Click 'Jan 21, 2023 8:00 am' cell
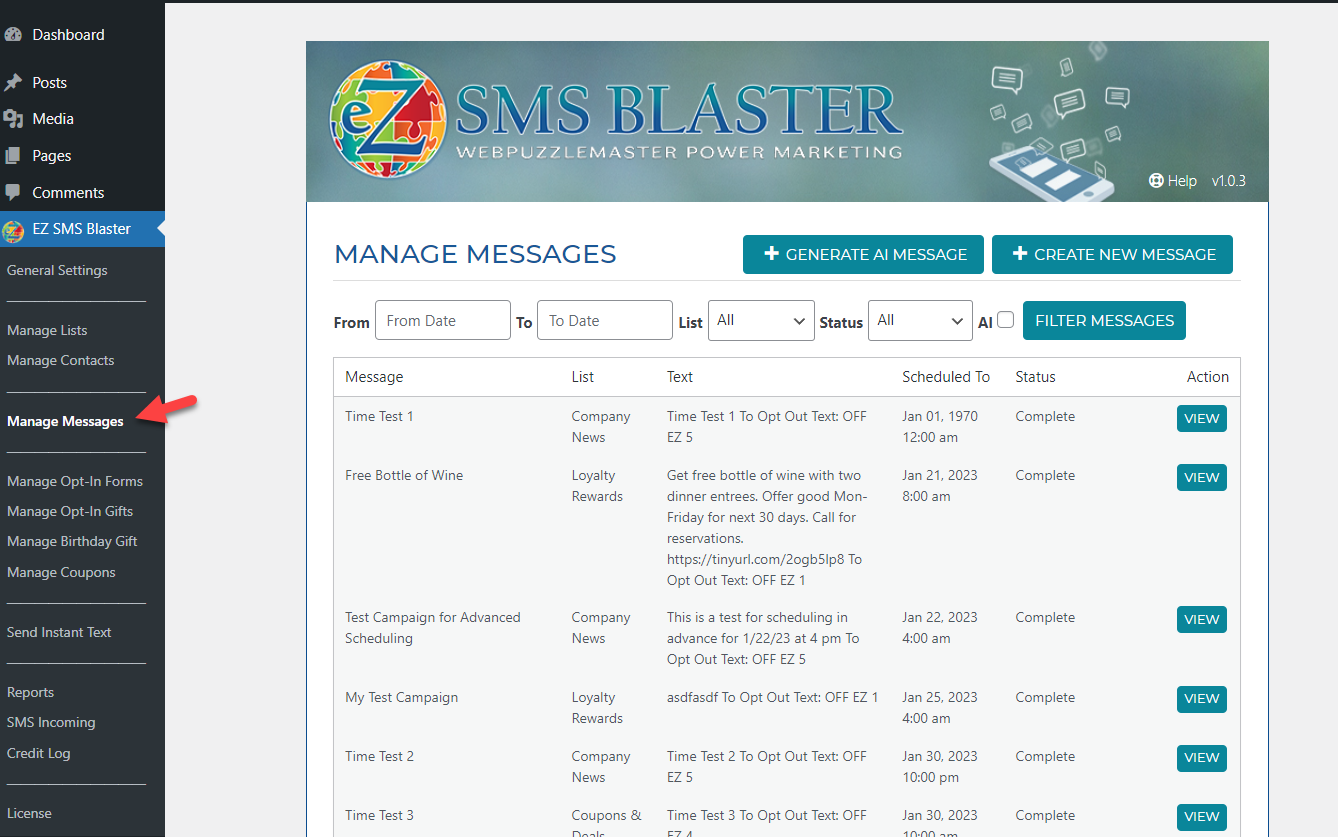Screen dimensions: 1338x837 [x=940, y=486]
